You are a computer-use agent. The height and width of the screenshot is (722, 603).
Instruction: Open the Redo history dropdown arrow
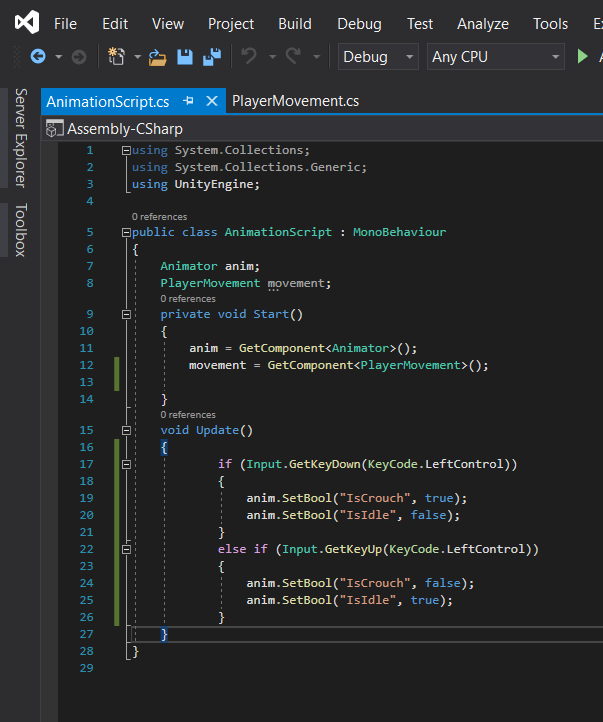[317, 57]
